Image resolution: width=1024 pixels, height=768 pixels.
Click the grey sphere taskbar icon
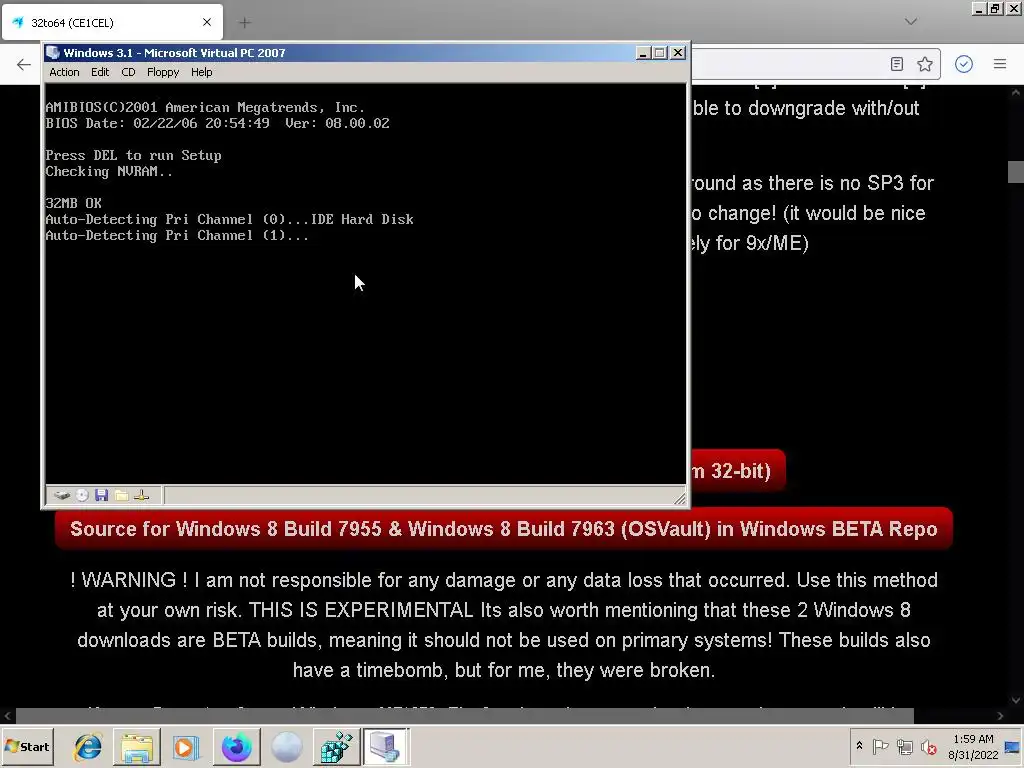click(x=286, y=747)
